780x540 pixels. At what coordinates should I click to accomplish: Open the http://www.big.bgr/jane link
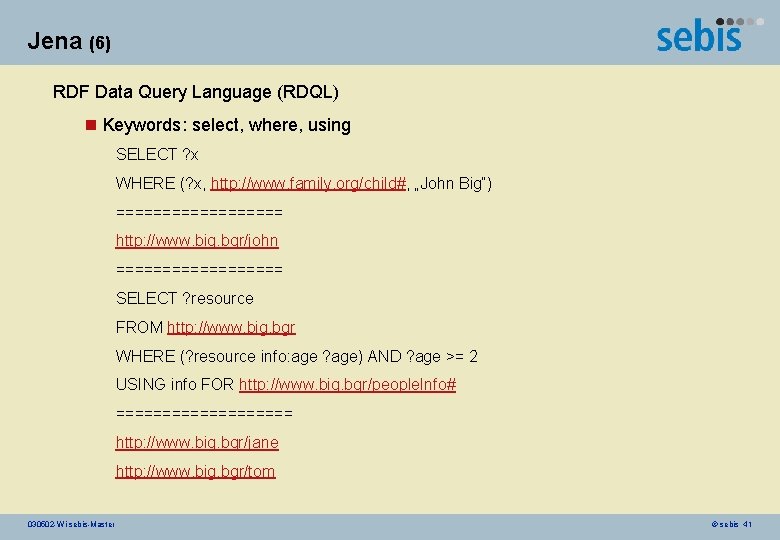tap(197, 443)
